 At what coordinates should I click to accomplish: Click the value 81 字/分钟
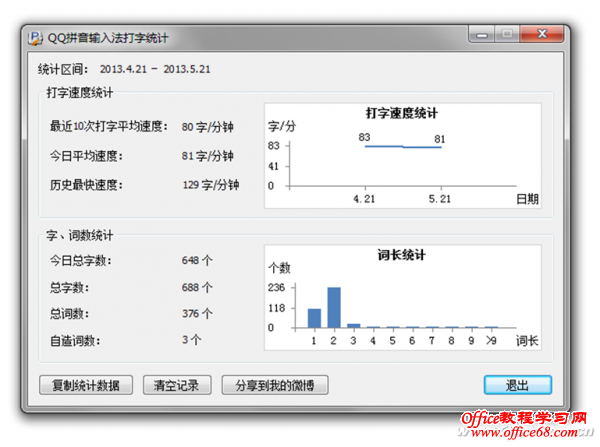click(207, 156)
